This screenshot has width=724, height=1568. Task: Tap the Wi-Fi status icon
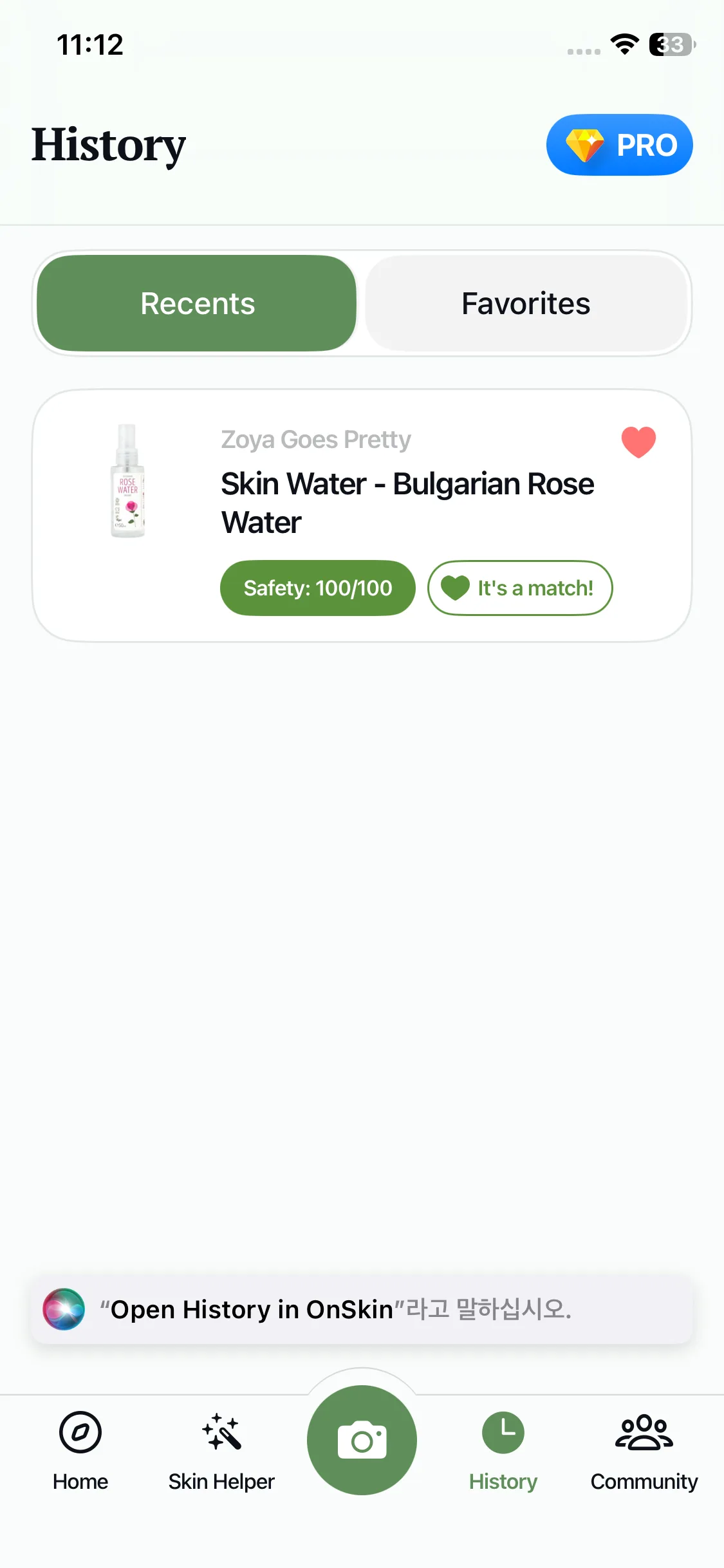624,44
